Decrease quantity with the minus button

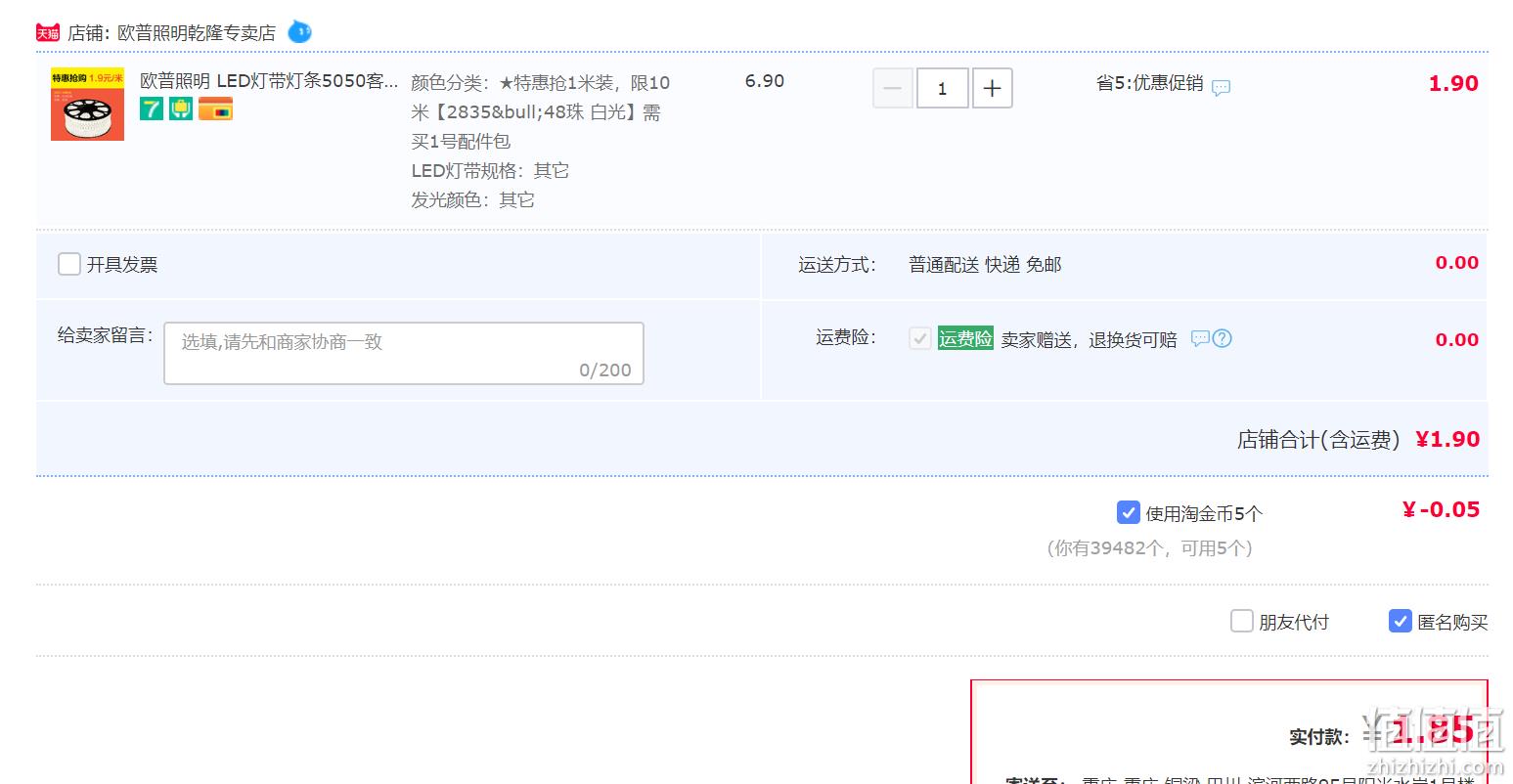tap(893, 88)
